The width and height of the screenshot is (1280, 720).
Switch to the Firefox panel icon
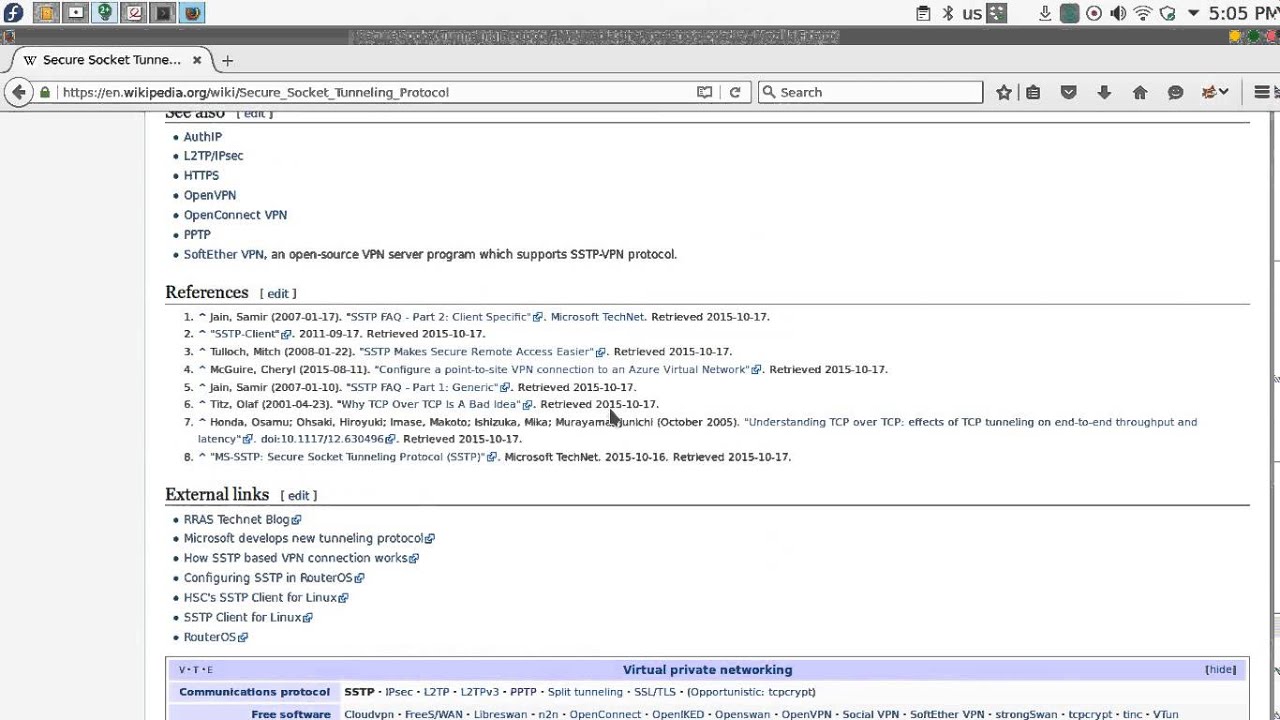[x=194, y=13]
